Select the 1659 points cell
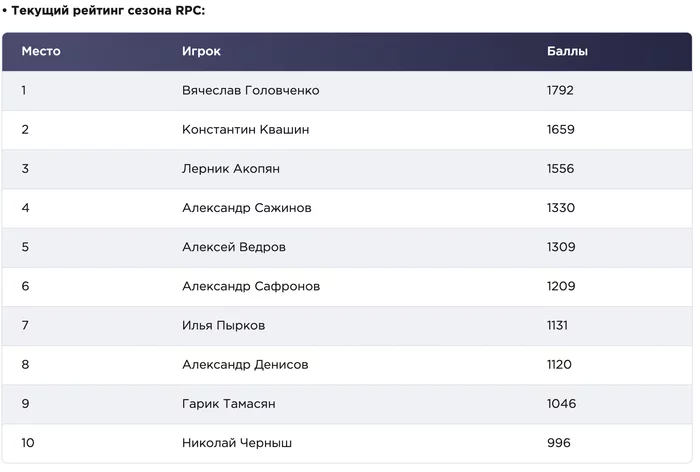The width and height of the screenshot is (700, 472). pyautogui.click(x=560, y=130)
